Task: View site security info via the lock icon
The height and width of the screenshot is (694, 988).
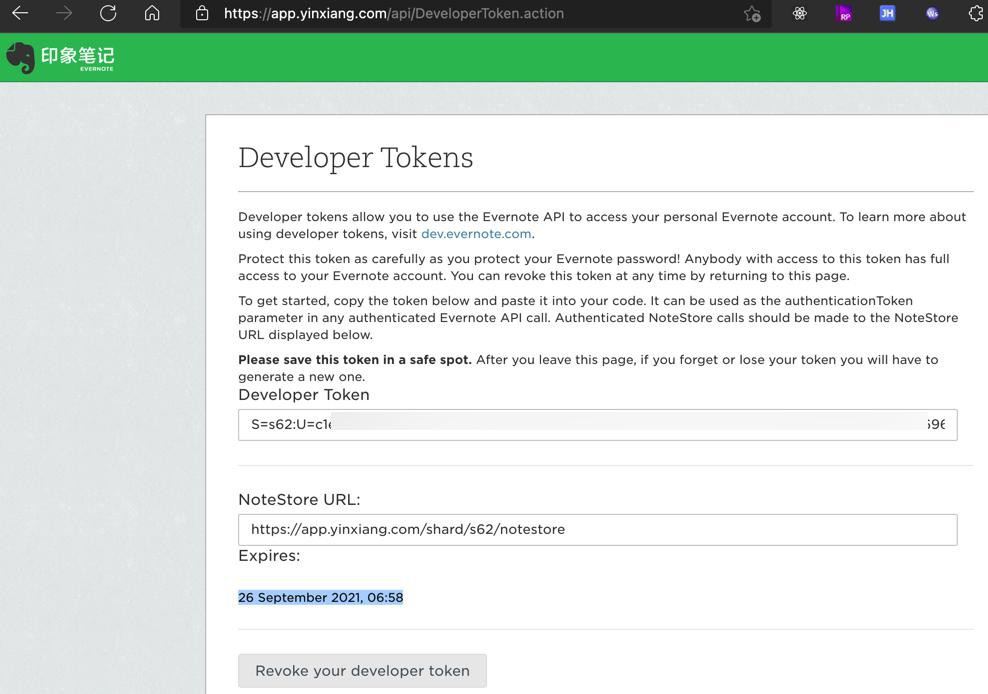Action: [202, 13]
